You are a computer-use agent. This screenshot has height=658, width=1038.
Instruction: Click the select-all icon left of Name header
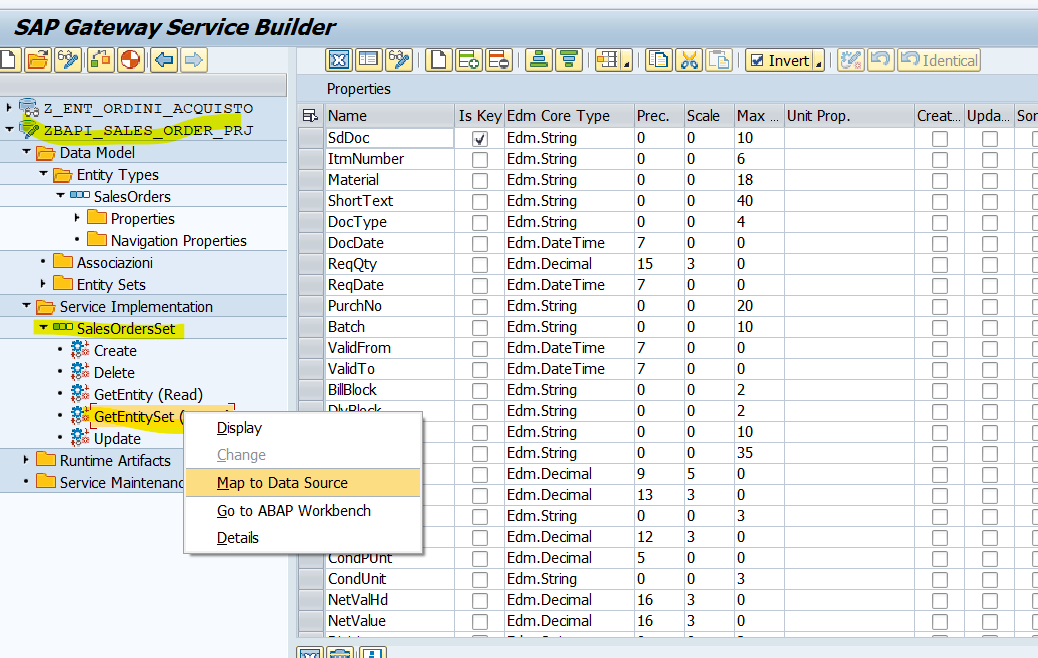(310, 116)
